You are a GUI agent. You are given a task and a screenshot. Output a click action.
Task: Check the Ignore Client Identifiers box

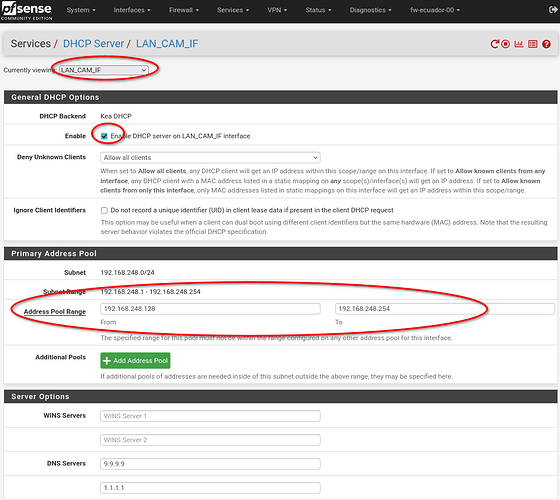click(x=104, y=210)
